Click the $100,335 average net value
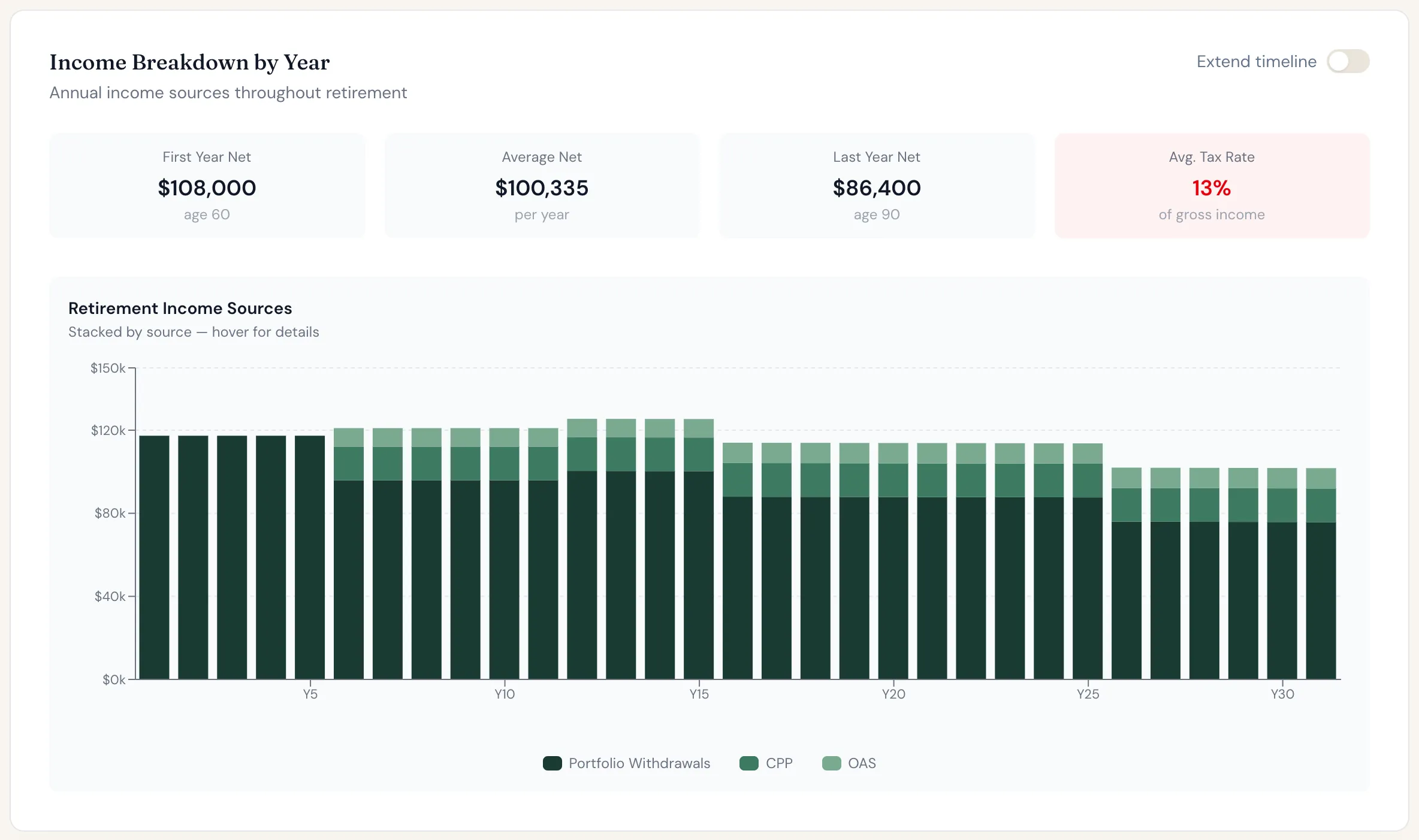 click(542, 188)
